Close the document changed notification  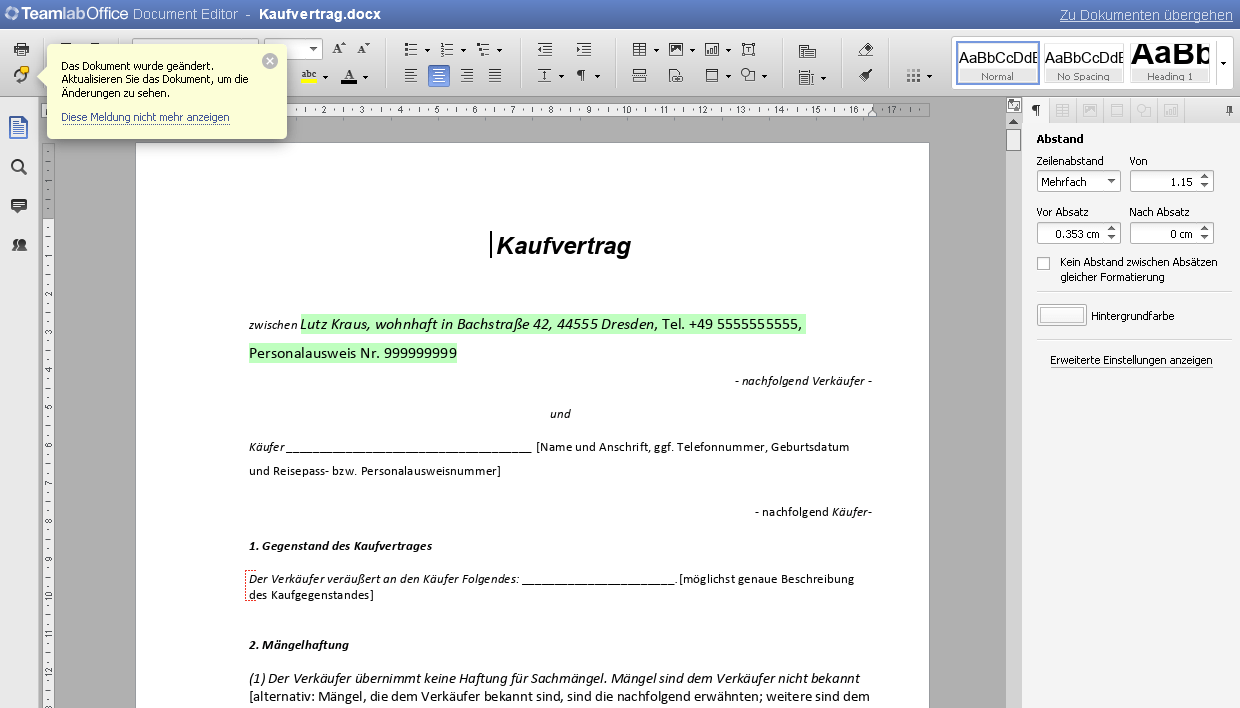click(x=270, y=61)
